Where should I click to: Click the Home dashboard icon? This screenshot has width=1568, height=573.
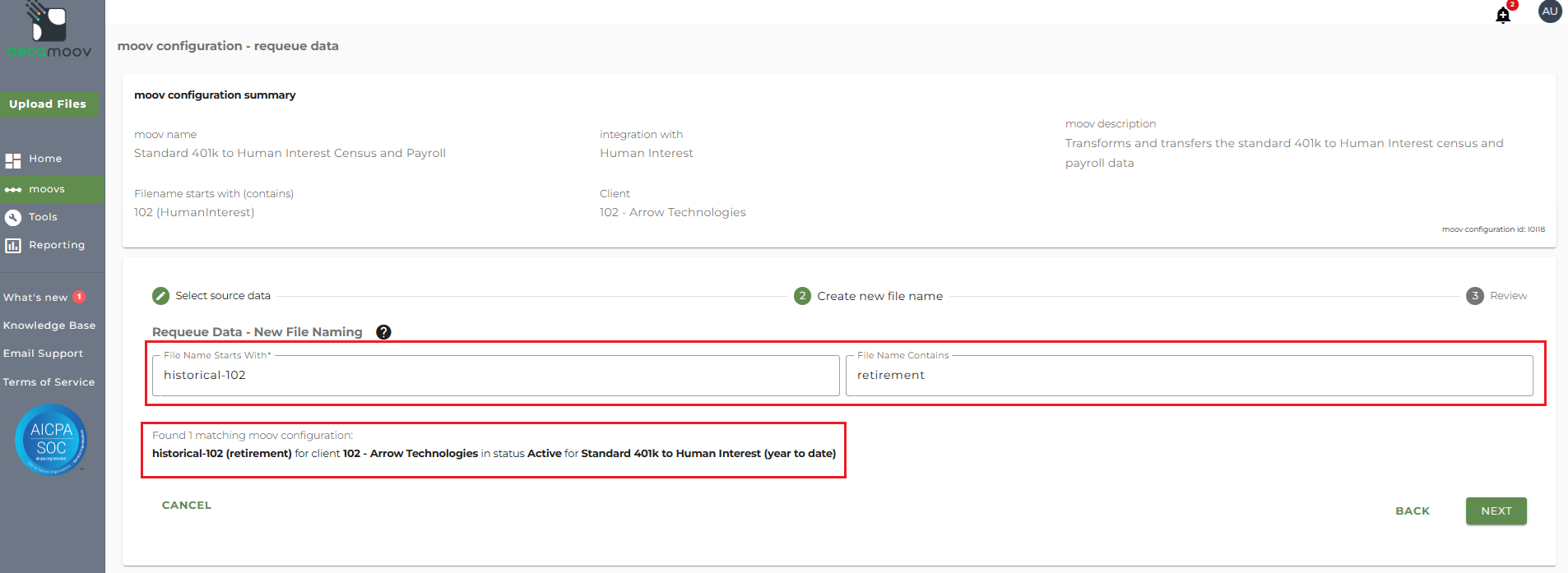(13, 160)
